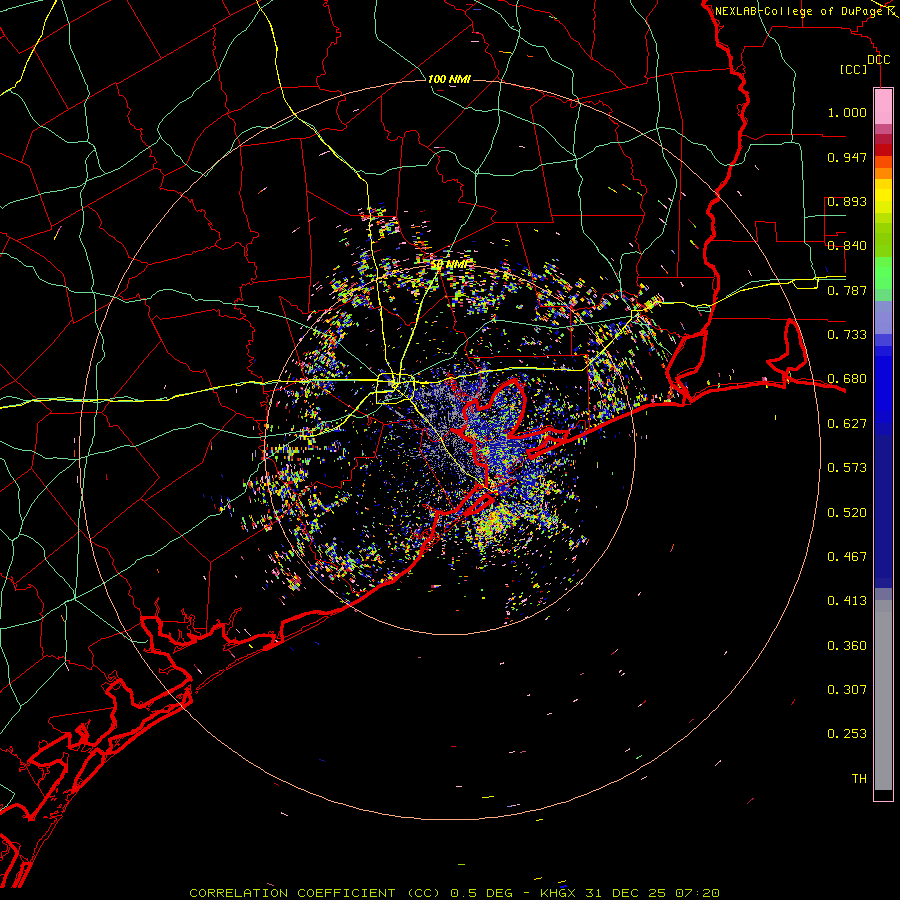Click the 0.627 scale value
This screenshot has height=900, width=900.
[x=847, y=424]
